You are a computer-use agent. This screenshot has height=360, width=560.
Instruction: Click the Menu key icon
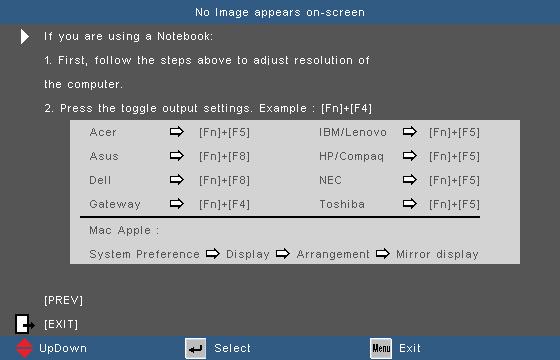381,349
